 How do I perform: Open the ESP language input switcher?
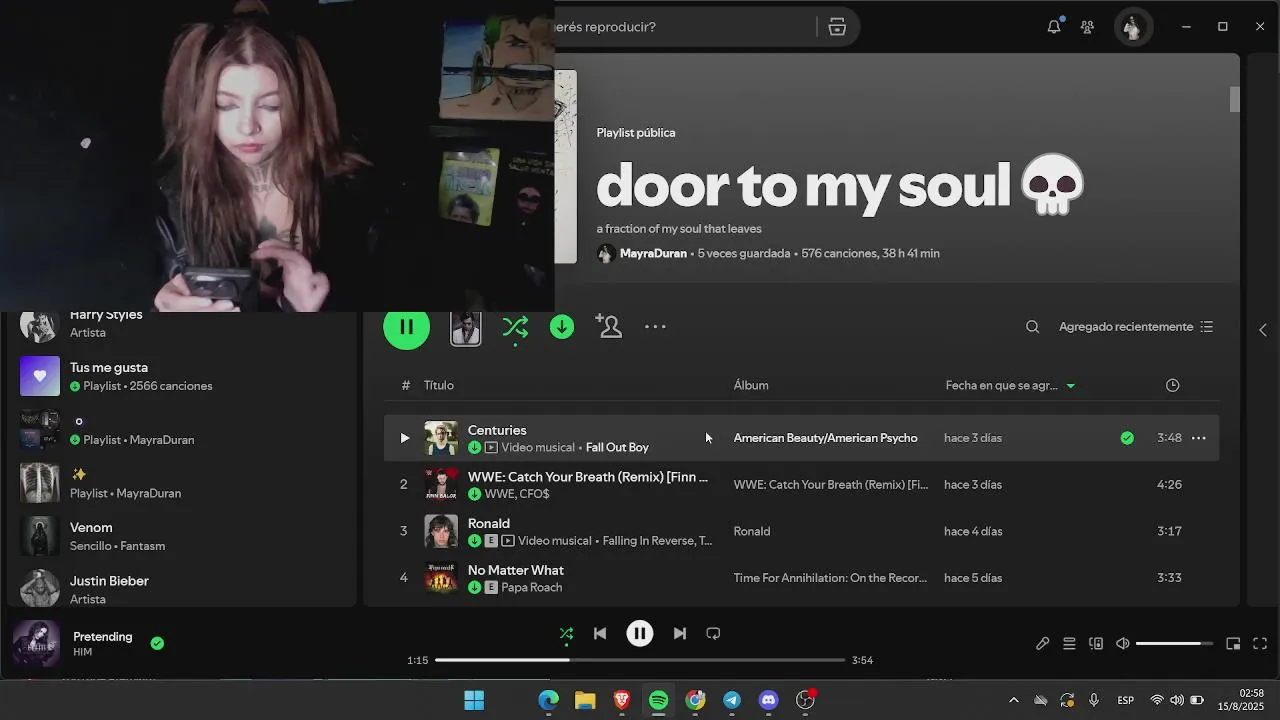tap(1125, 700)
